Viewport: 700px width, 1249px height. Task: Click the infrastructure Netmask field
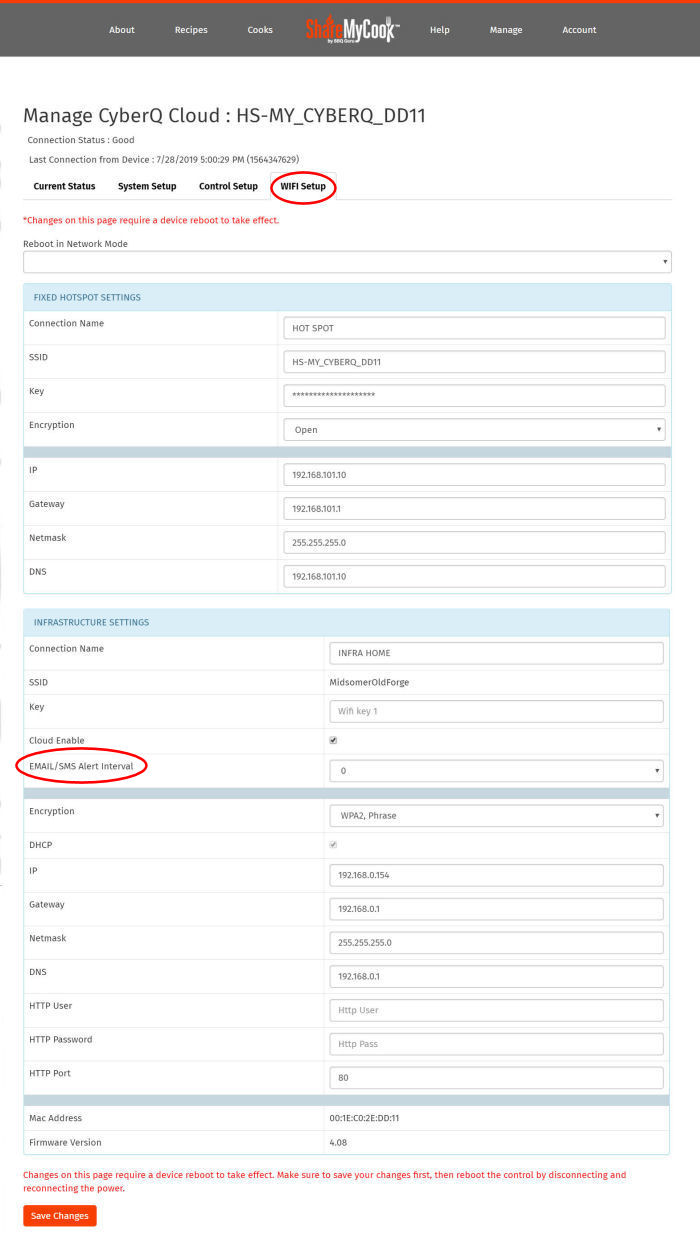coord(496,943)
